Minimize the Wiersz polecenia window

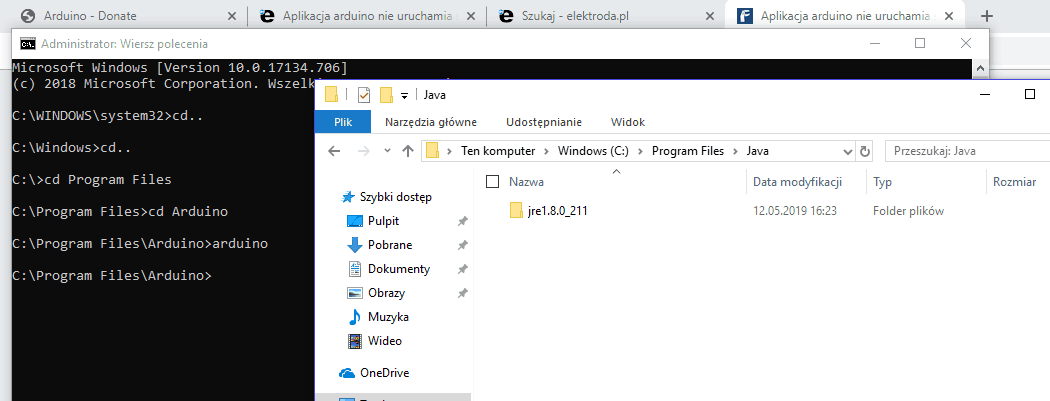(875, 44)
